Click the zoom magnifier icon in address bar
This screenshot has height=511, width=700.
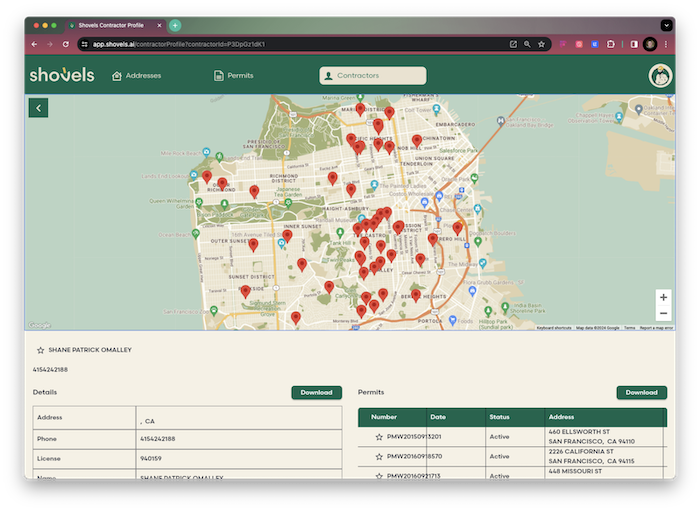click(527, 44)
